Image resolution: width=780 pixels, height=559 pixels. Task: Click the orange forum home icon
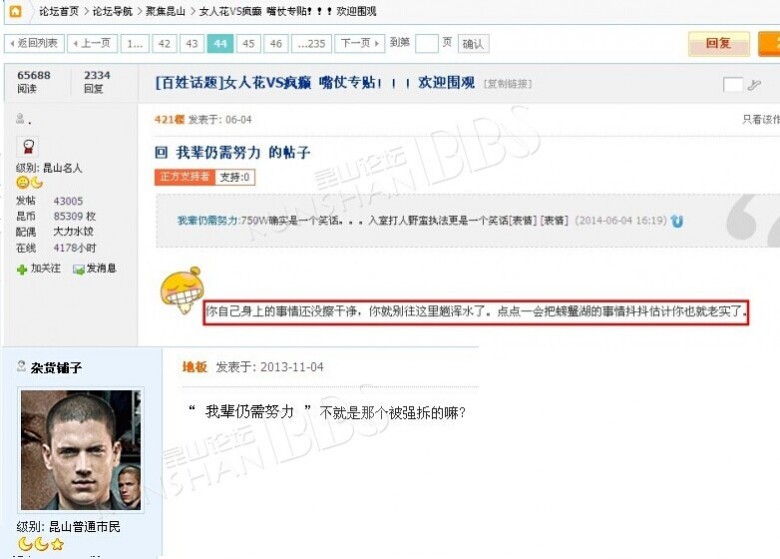[15, 11]
